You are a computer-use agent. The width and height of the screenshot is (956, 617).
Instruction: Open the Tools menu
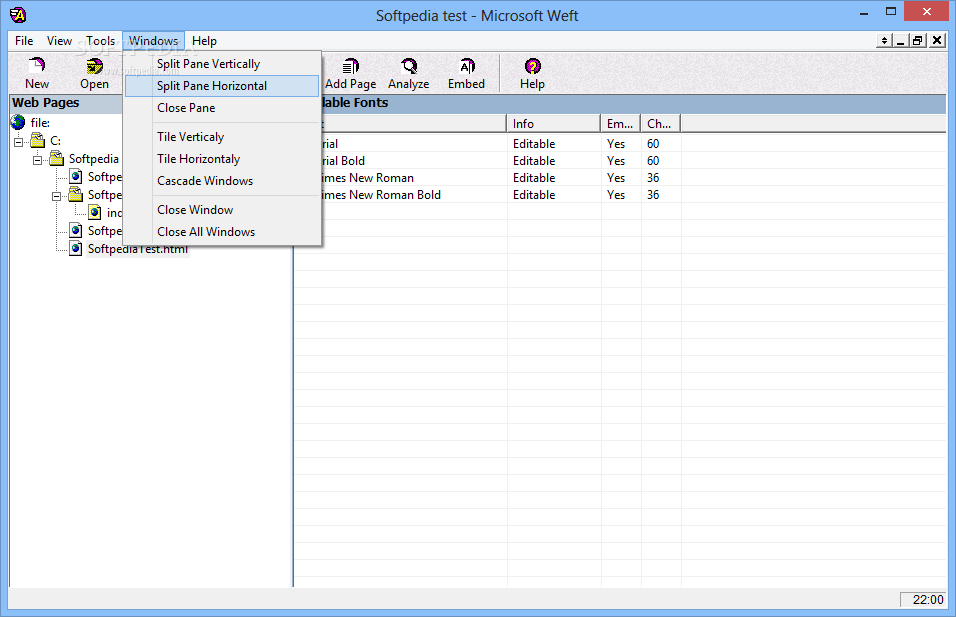pyautogui.click(x=101, y=41)
